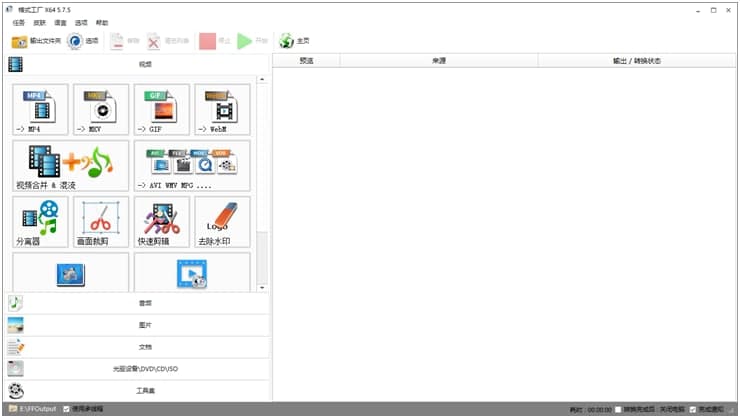Image resolution: width=740 pixels, height=418 pixels.
Task: Select the -> WebM conversion tile
Action: click(222, 109)
